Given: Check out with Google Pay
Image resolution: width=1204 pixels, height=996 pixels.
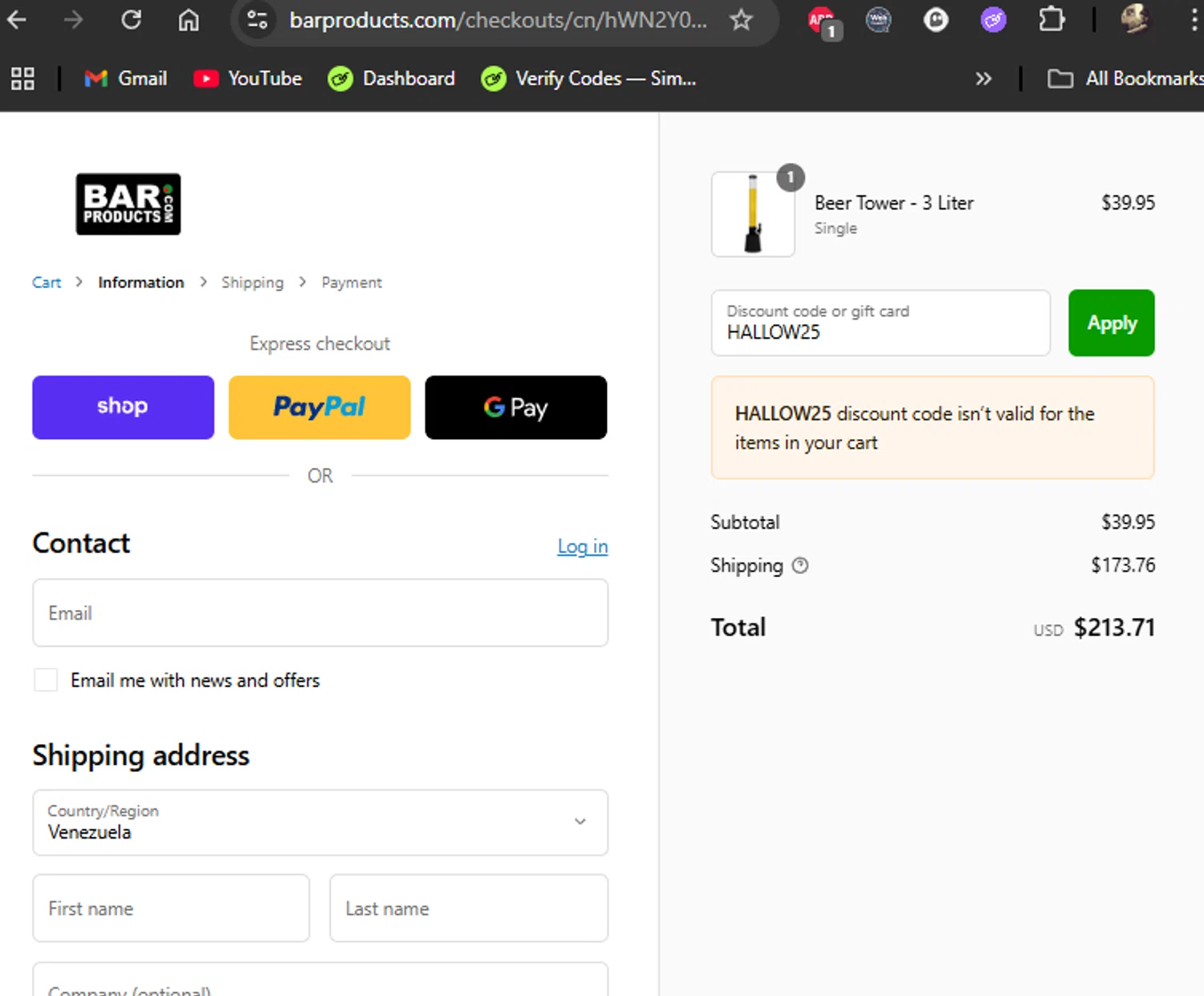Looking at the screenshot, I should [x=516, y=407].
